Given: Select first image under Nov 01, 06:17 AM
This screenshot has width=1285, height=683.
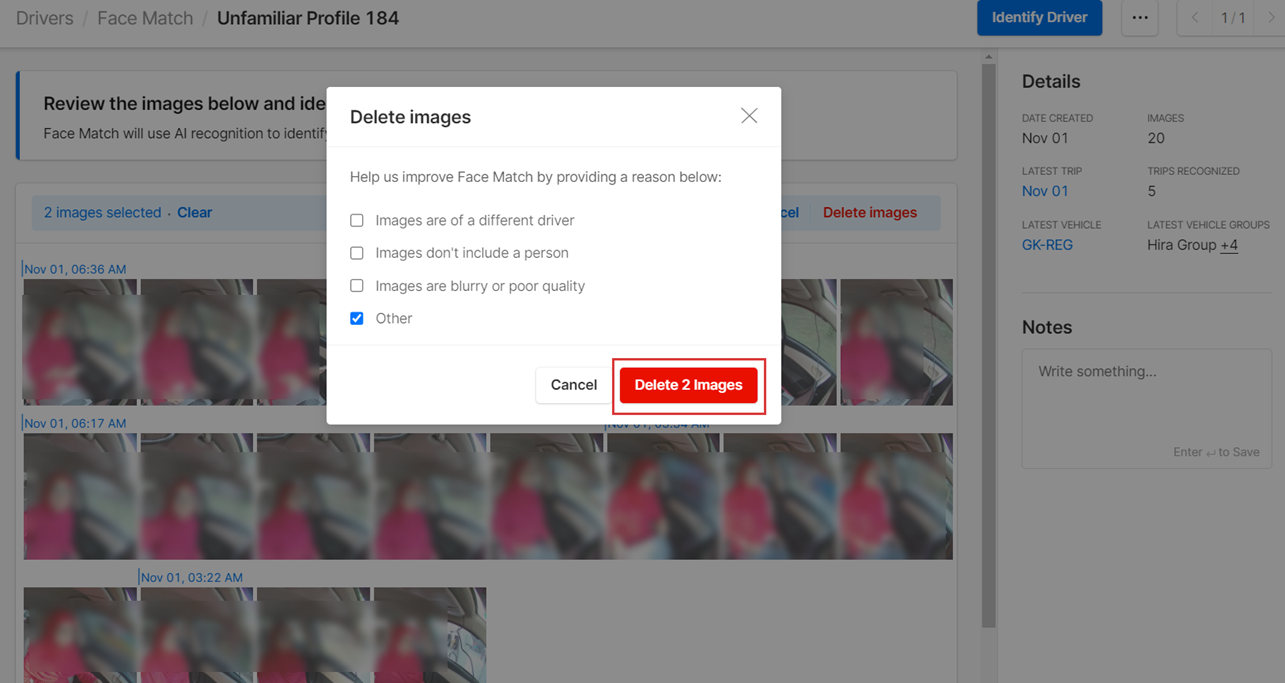Looking at the screenshot, I should click(x=80, y=496).
